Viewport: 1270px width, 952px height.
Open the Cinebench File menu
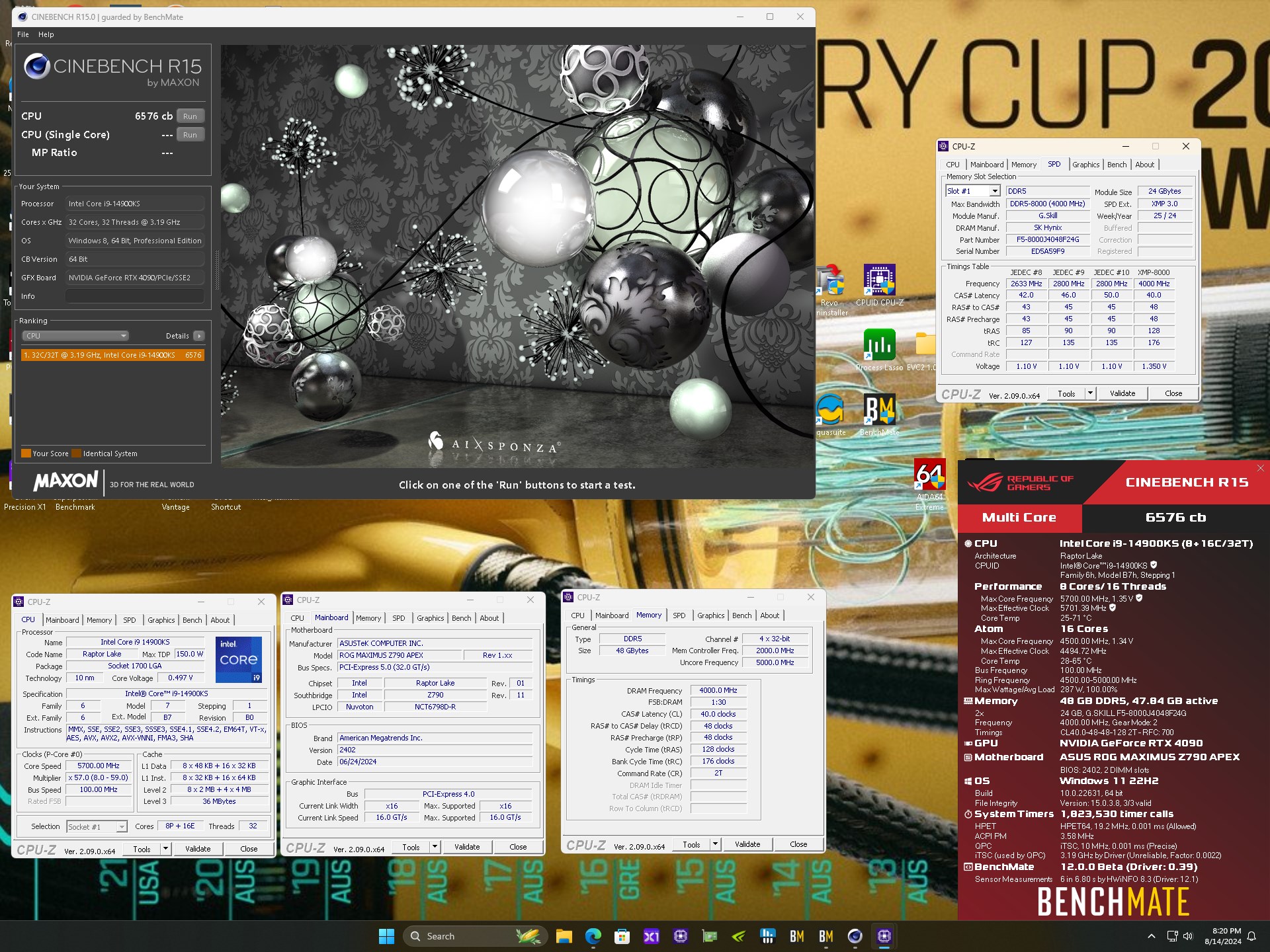[x=23, y=34]
